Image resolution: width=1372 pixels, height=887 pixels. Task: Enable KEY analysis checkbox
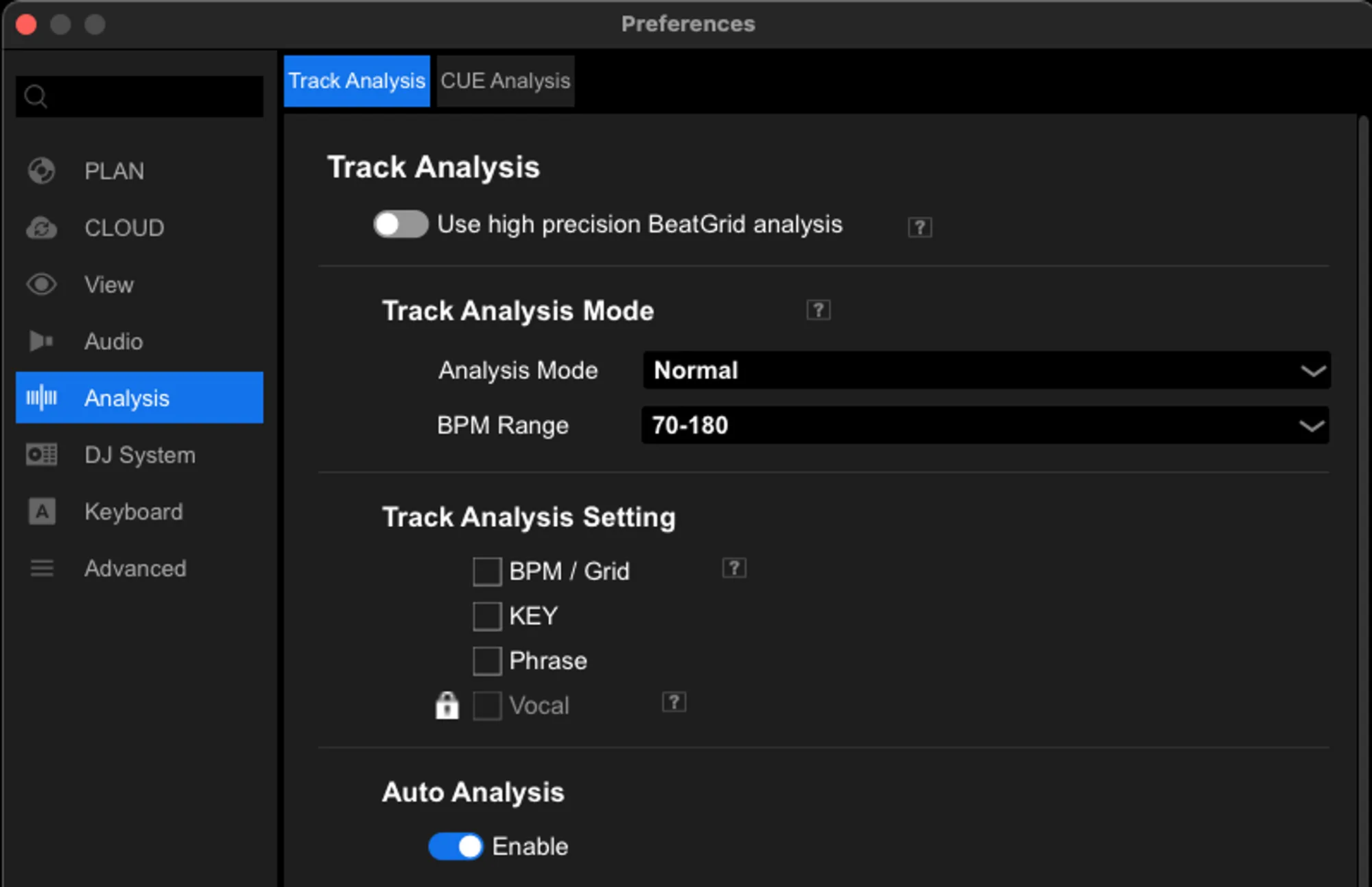[486, 616]
